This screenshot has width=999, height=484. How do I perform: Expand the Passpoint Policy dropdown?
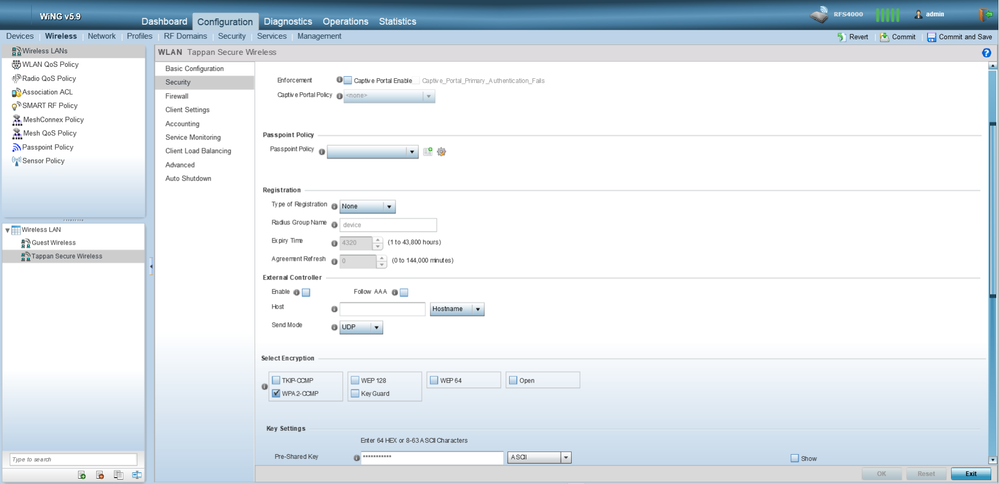pos(372,152)
